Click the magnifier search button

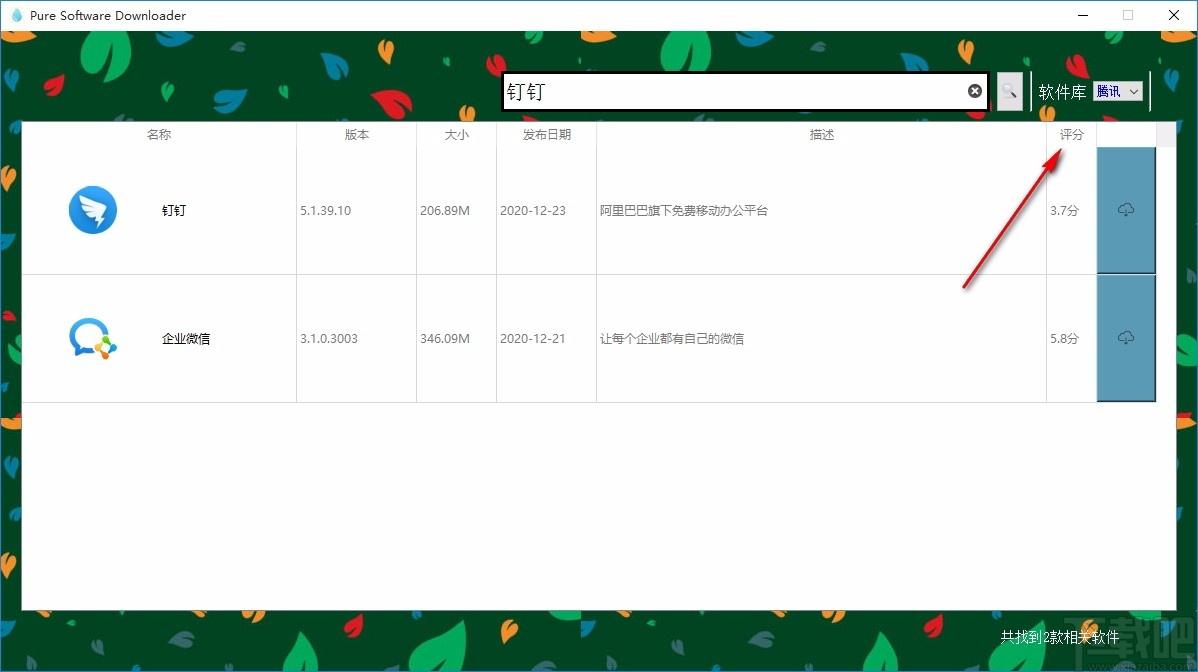pos(1009,92)
